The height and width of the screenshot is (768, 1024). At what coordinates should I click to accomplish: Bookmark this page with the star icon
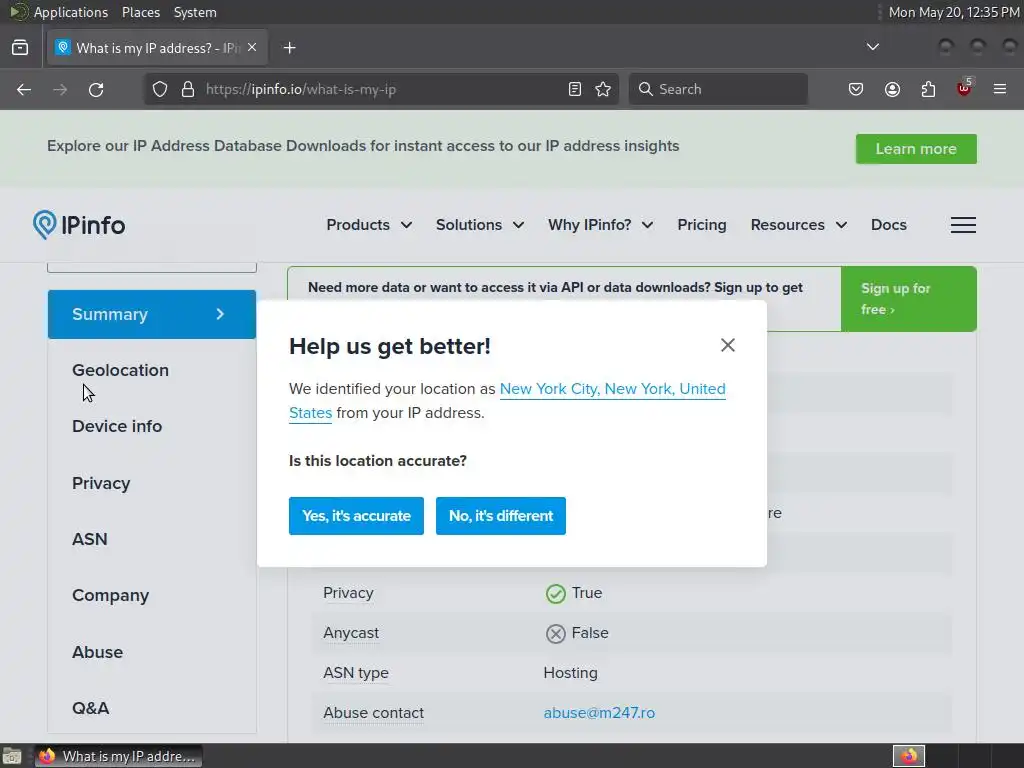(x=603, y=89)
